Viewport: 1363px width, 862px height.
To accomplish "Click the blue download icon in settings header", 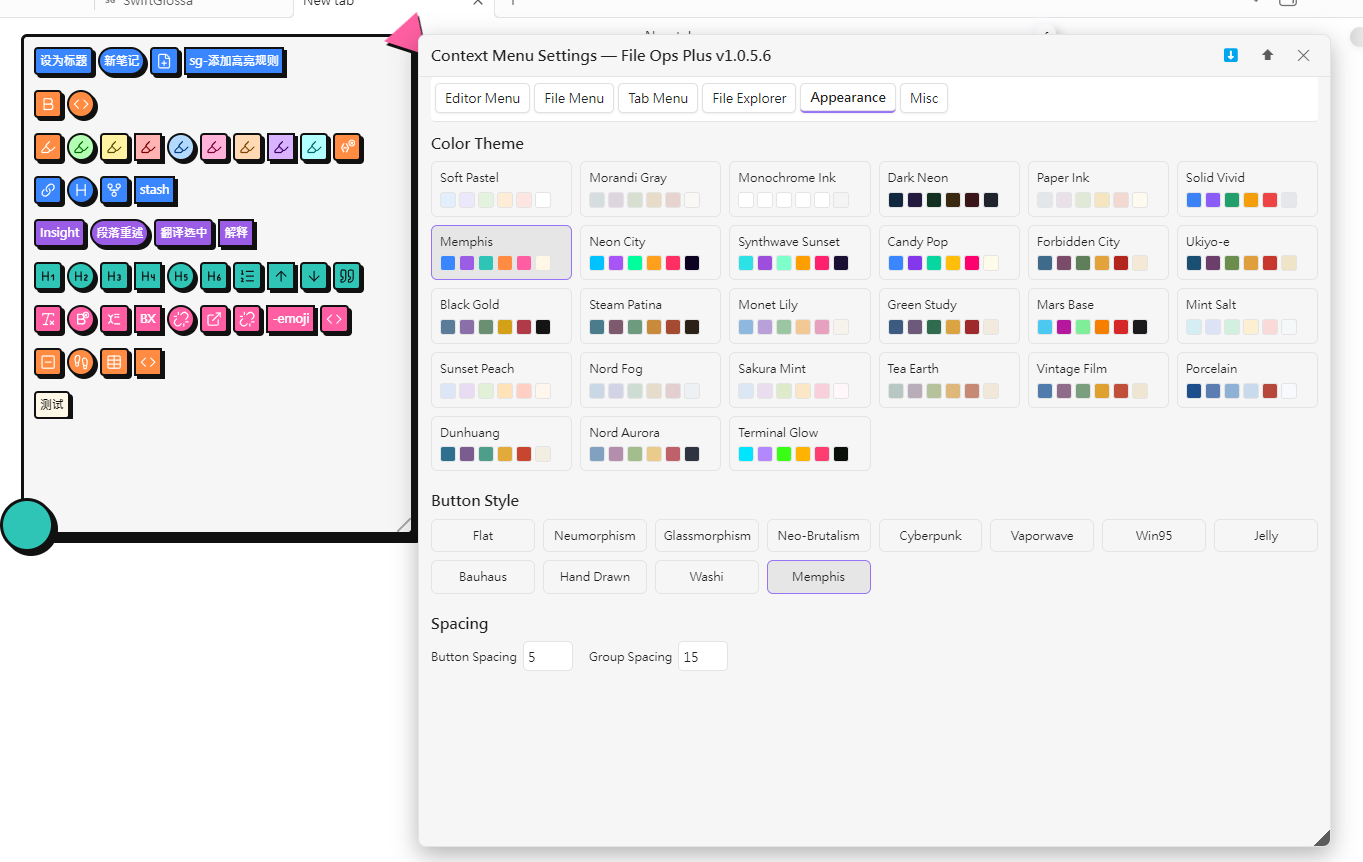I will [1231, 55].
